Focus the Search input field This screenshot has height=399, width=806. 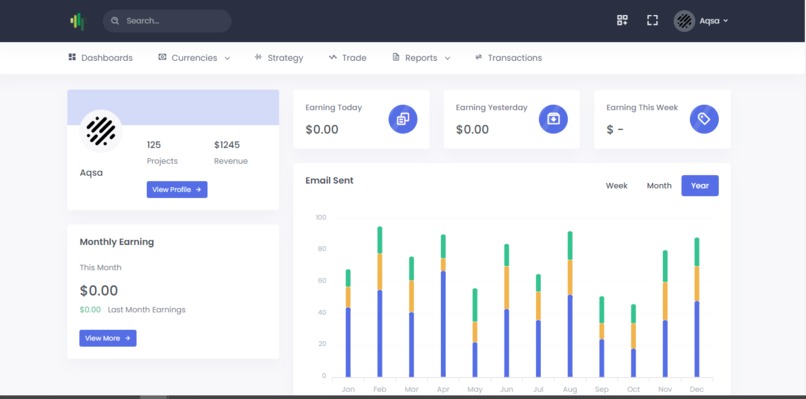[x=167, y=21]
